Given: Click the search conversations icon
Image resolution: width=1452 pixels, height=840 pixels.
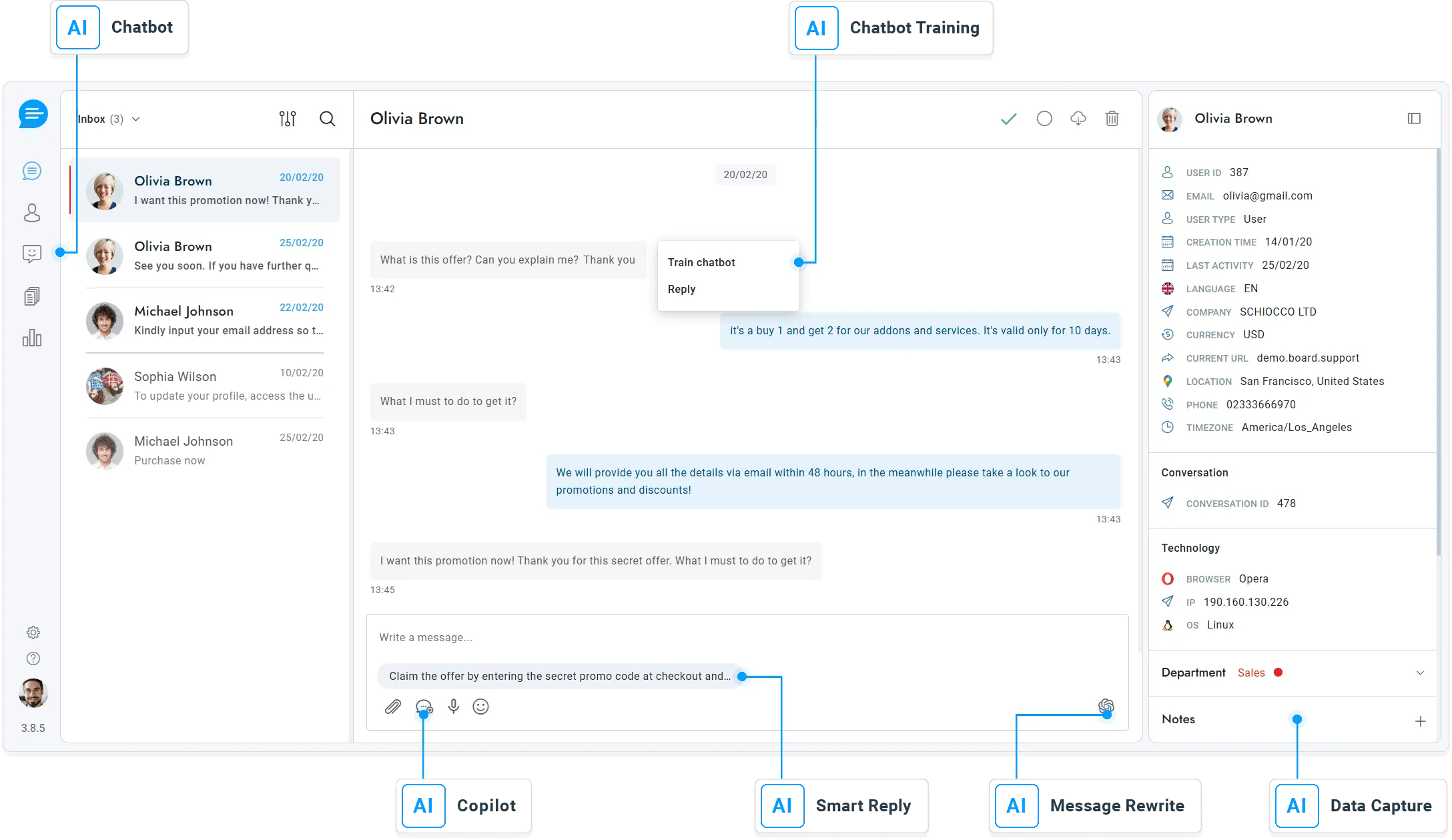Looking at the screenshot, I should (328, 119).
